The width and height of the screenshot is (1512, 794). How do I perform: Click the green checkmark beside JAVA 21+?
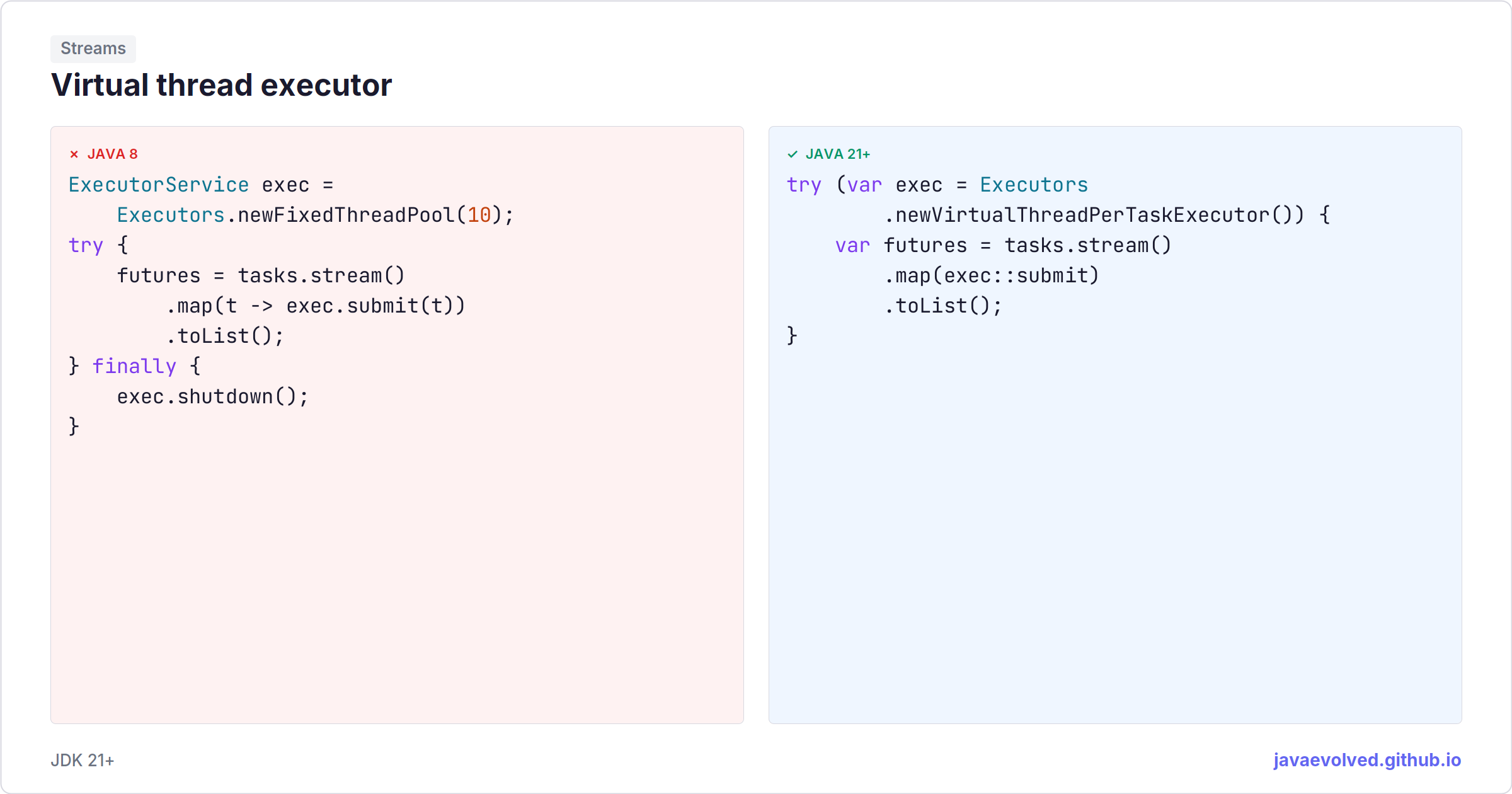coord(793,154)
